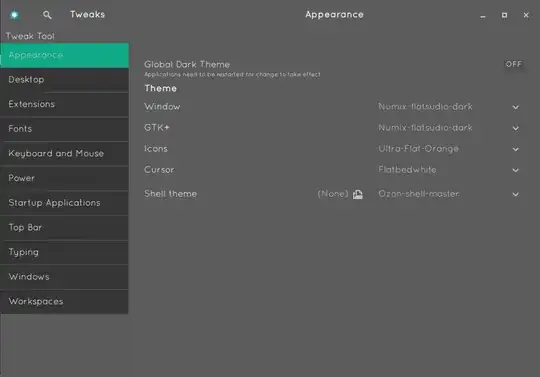540x377 pixels.
Task: Open the Cursor theme dropdown
Action: pyautogui.click(x=449, y=170)
